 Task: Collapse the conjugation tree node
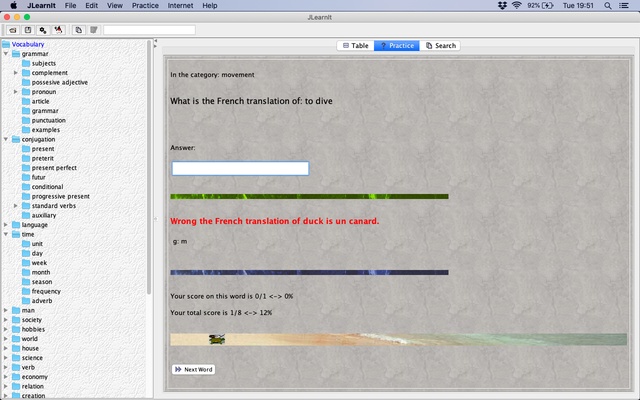pyautogui.click(x=6, y=139)
